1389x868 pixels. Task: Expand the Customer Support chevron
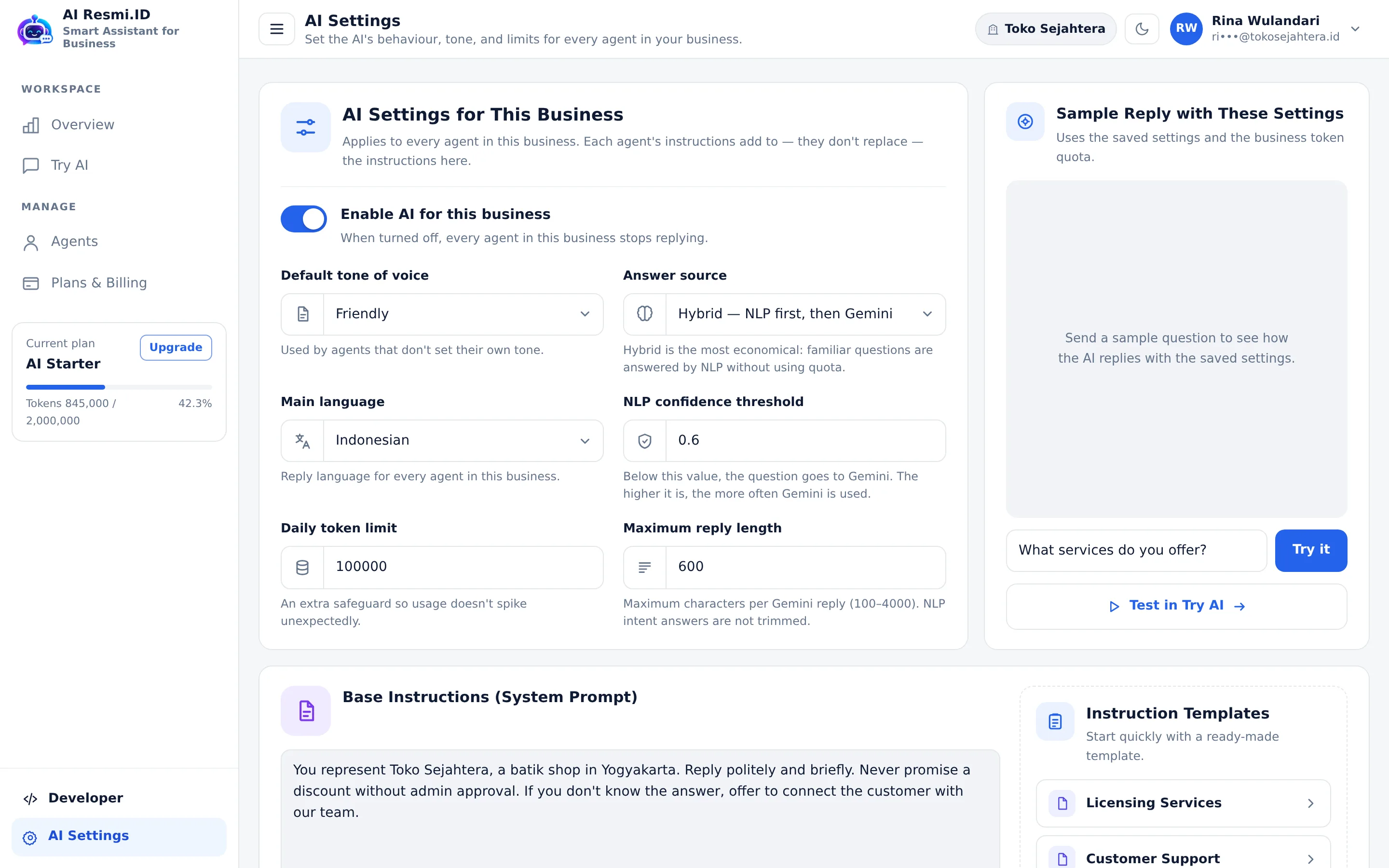[1310, 859]
